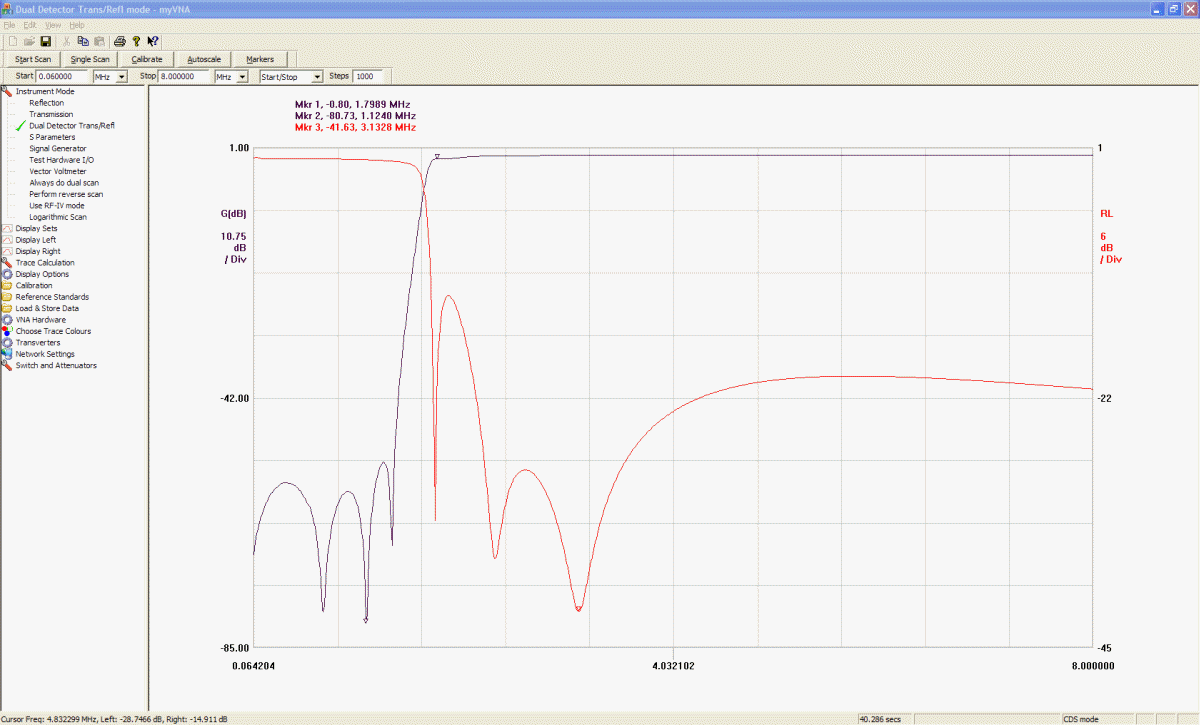Click the Copy toolbar icon
This screenshot has height=725, width=1200.
click(x=83, y=41)
